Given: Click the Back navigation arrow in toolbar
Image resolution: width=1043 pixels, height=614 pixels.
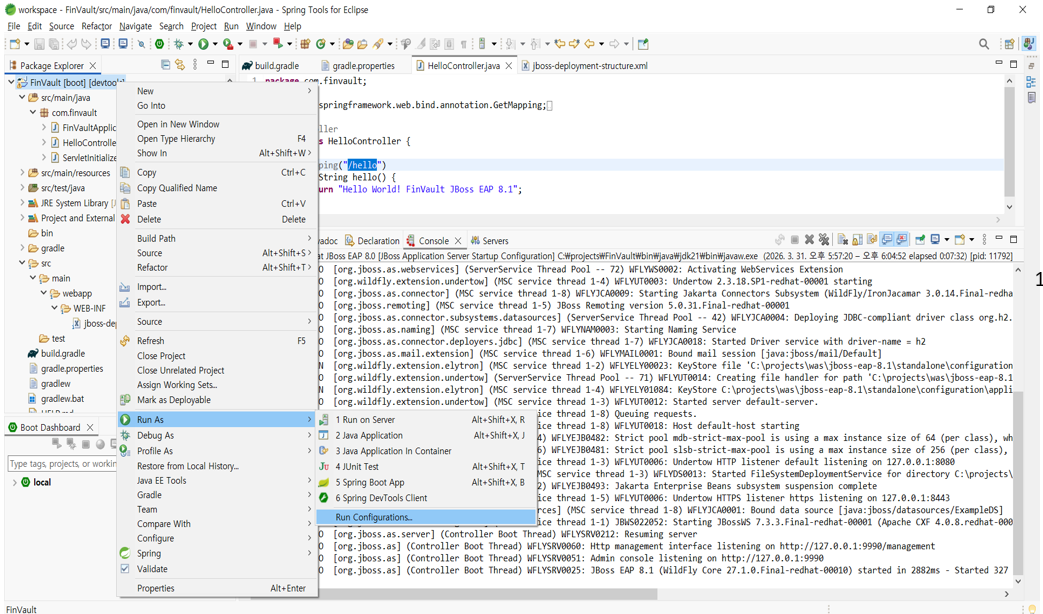Looking at the screenshot, I should [x=589, y=44].
